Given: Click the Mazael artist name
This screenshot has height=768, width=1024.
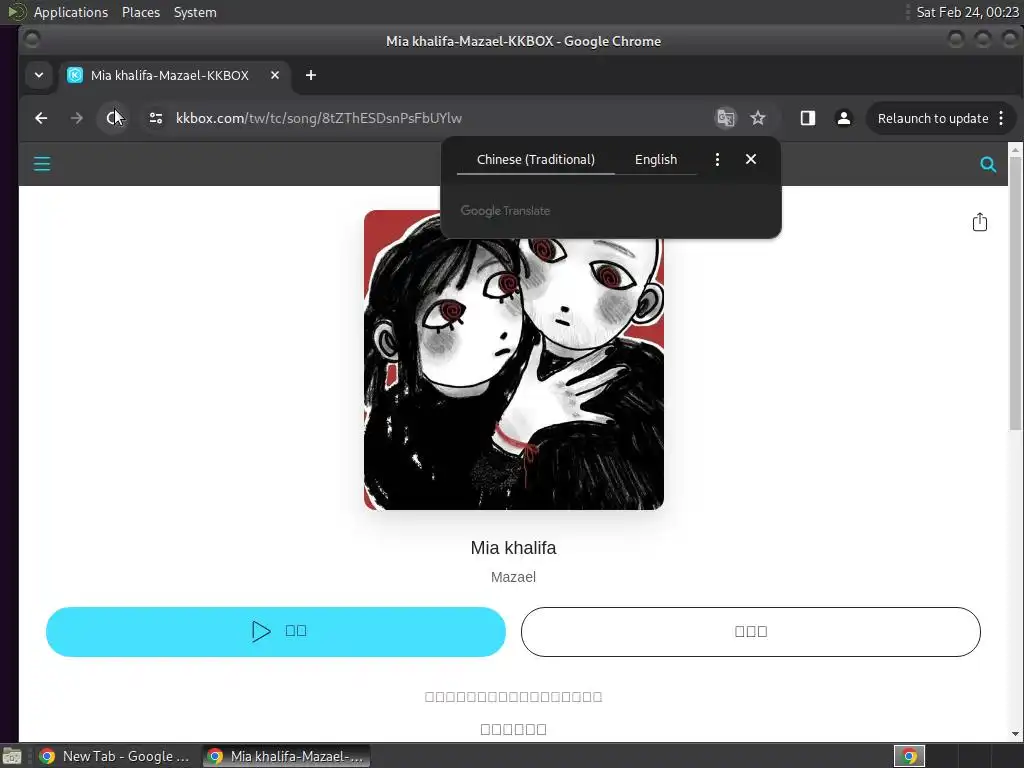Looking at the screenshot, I should [x=513, y=577].
